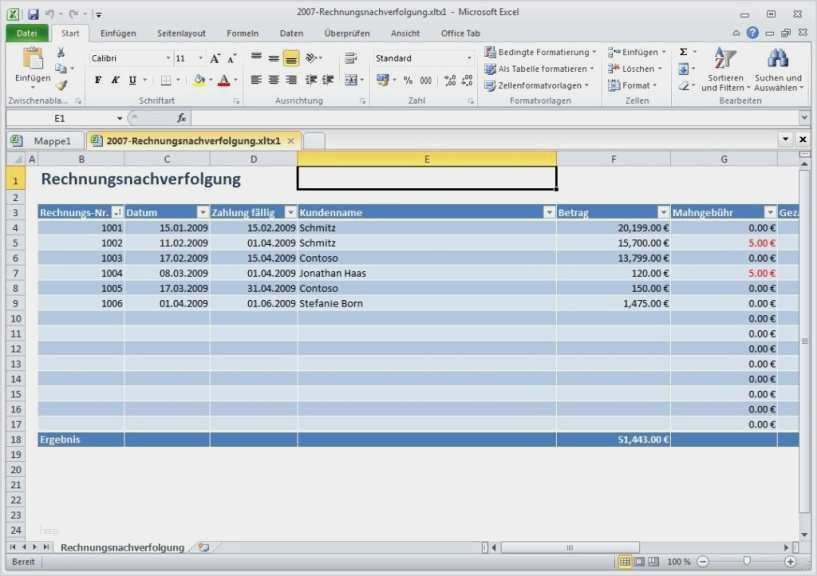Open the font size 11 dropdown
Image resolution: width=817 pixels, height=576 pixels.
[x=201, y=58]
